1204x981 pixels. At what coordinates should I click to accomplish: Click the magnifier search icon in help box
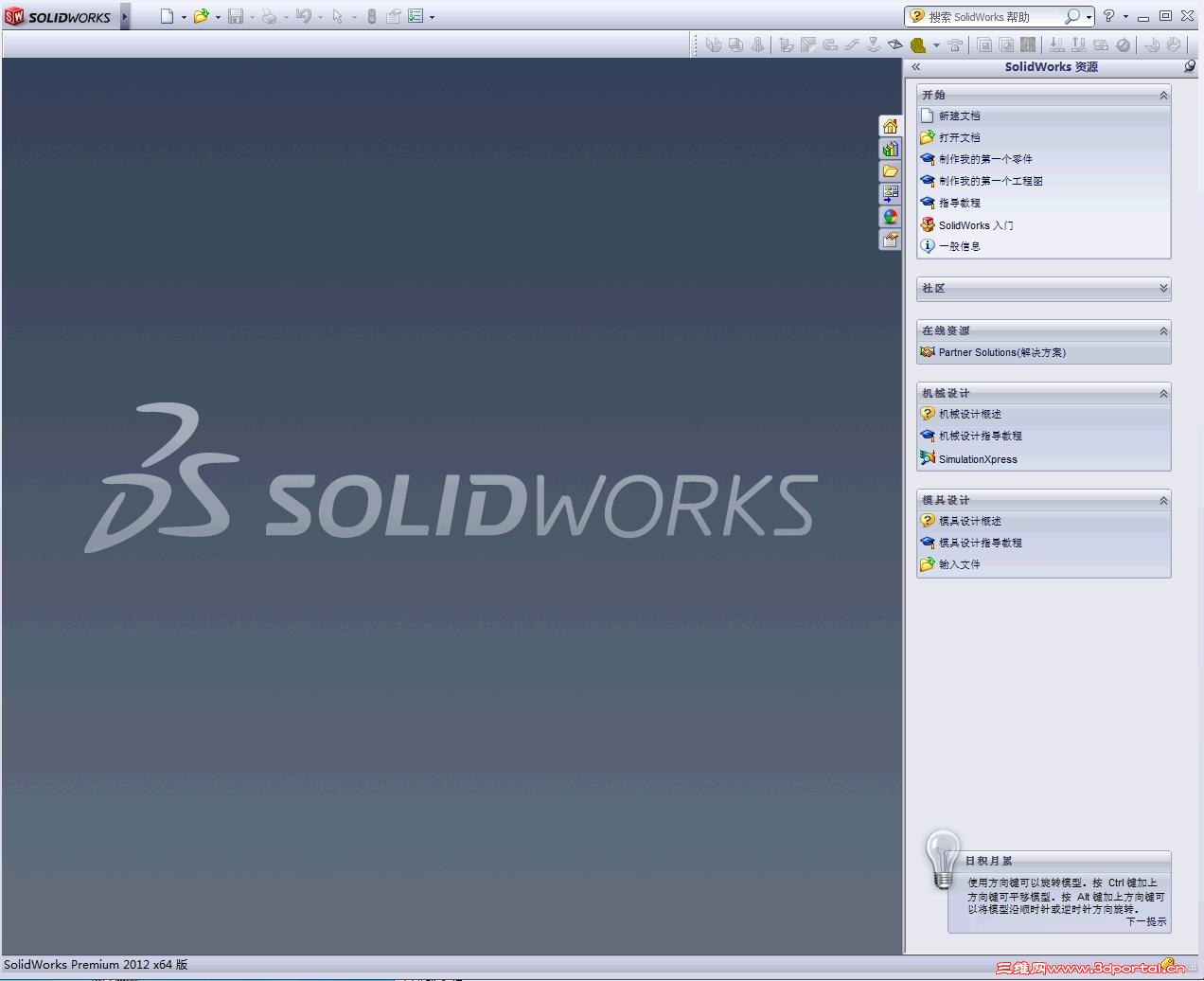(x=1071, y=16)
